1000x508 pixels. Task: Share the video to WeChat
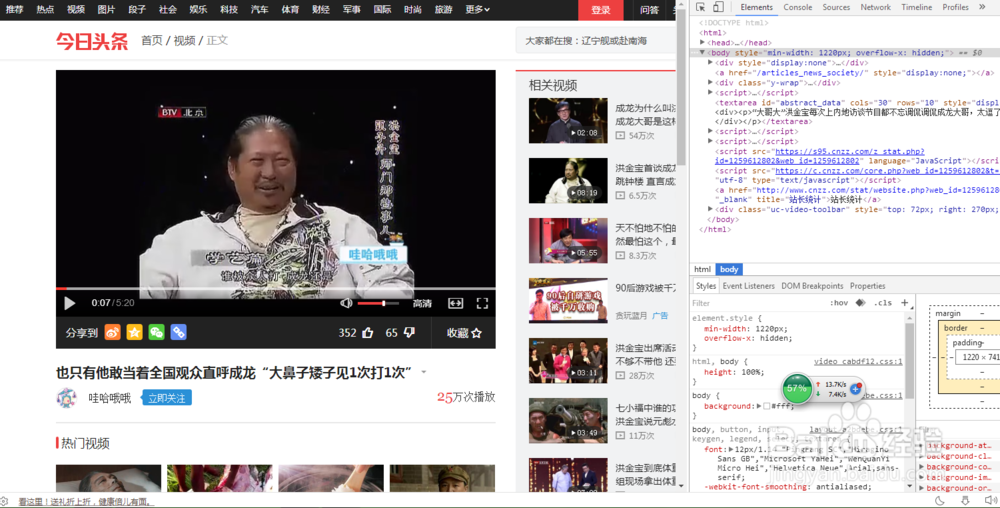[156, 332]
